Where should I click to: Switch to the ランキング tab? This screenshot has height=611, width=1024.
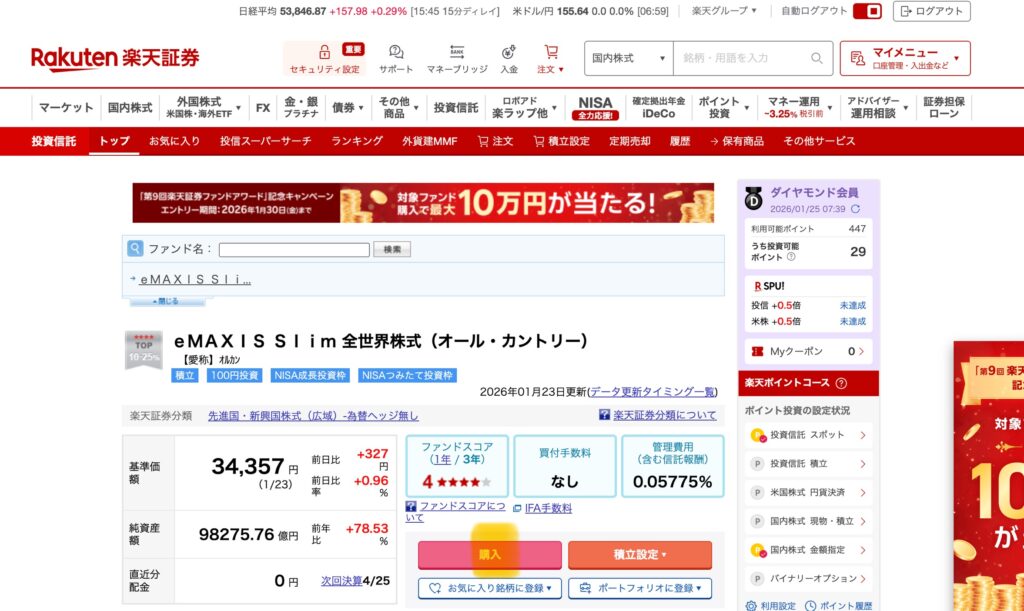[x=357, y=141]
